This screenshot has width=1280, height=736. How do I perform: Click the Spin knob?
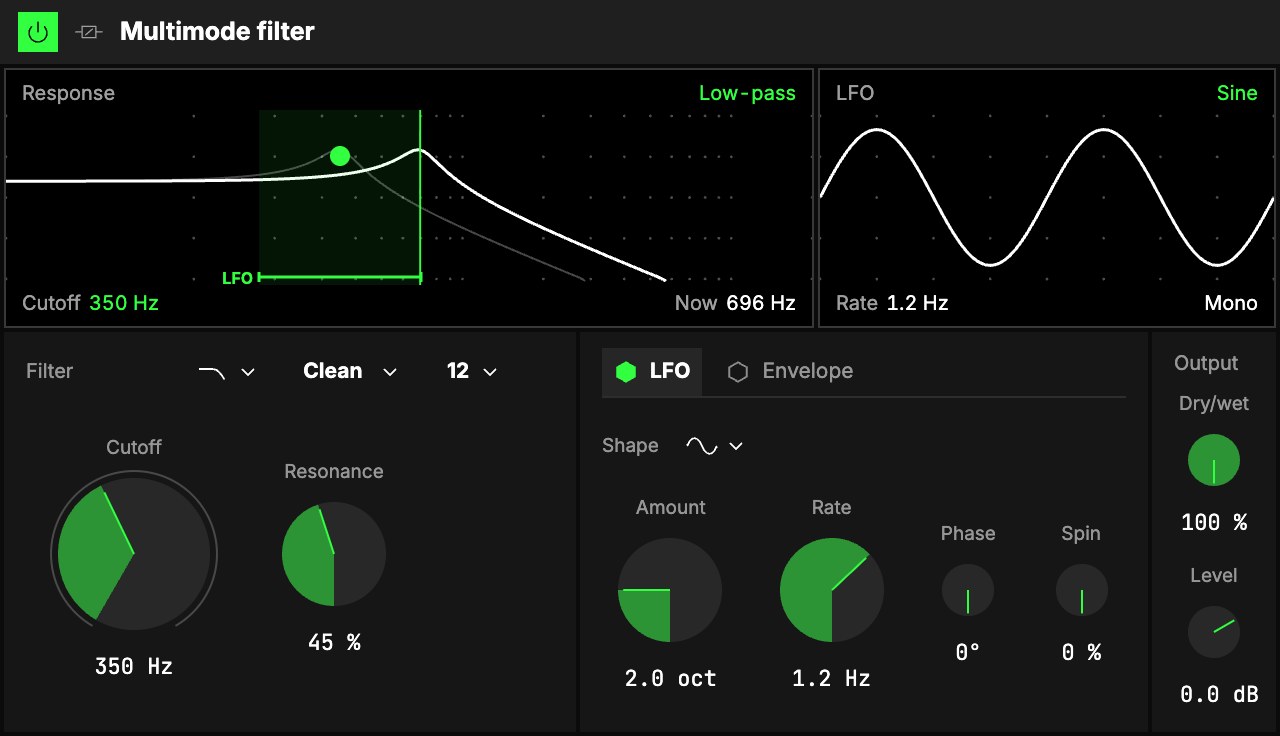(1082, 590)
